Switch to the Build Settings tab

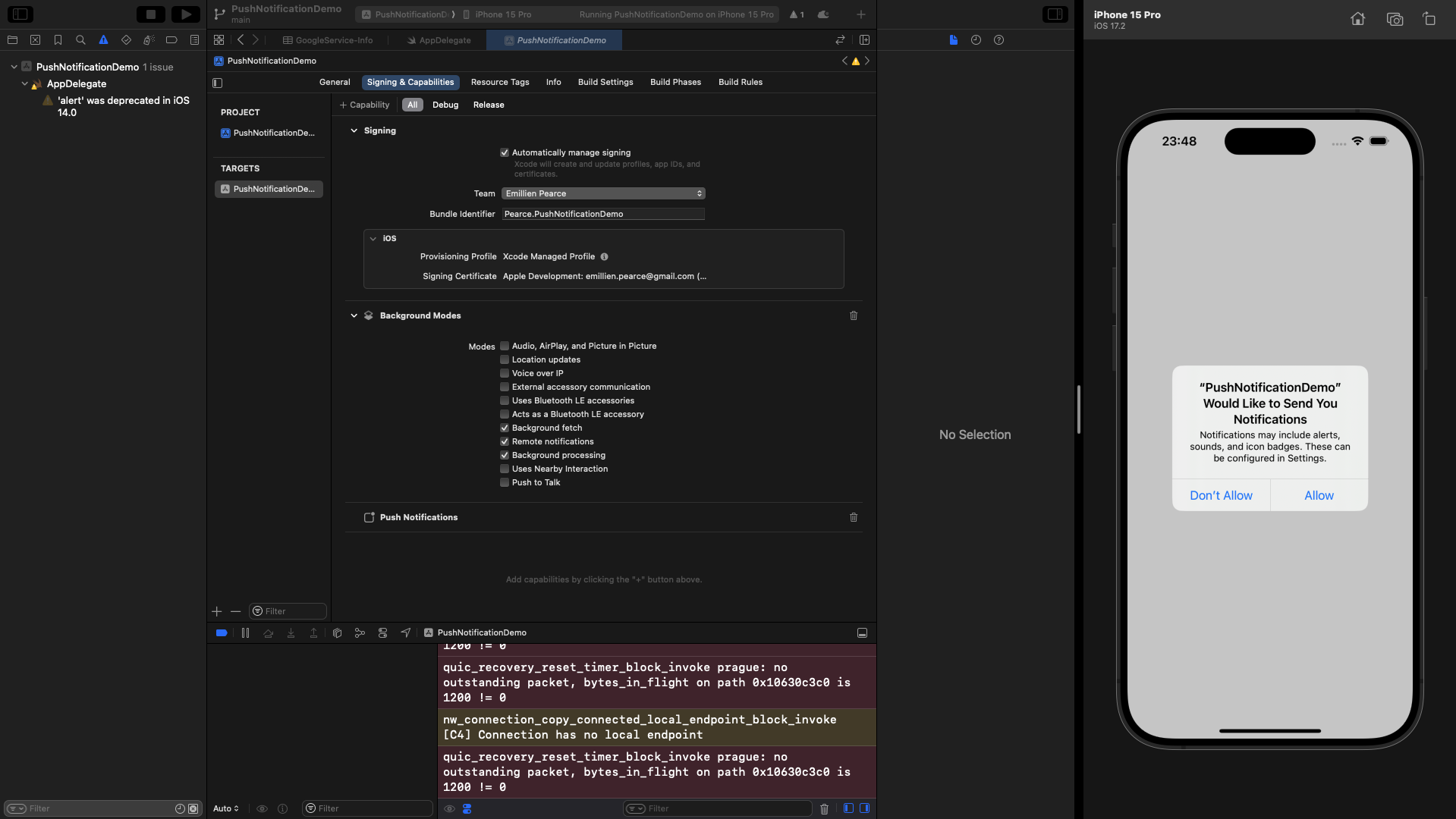(605, 82)
